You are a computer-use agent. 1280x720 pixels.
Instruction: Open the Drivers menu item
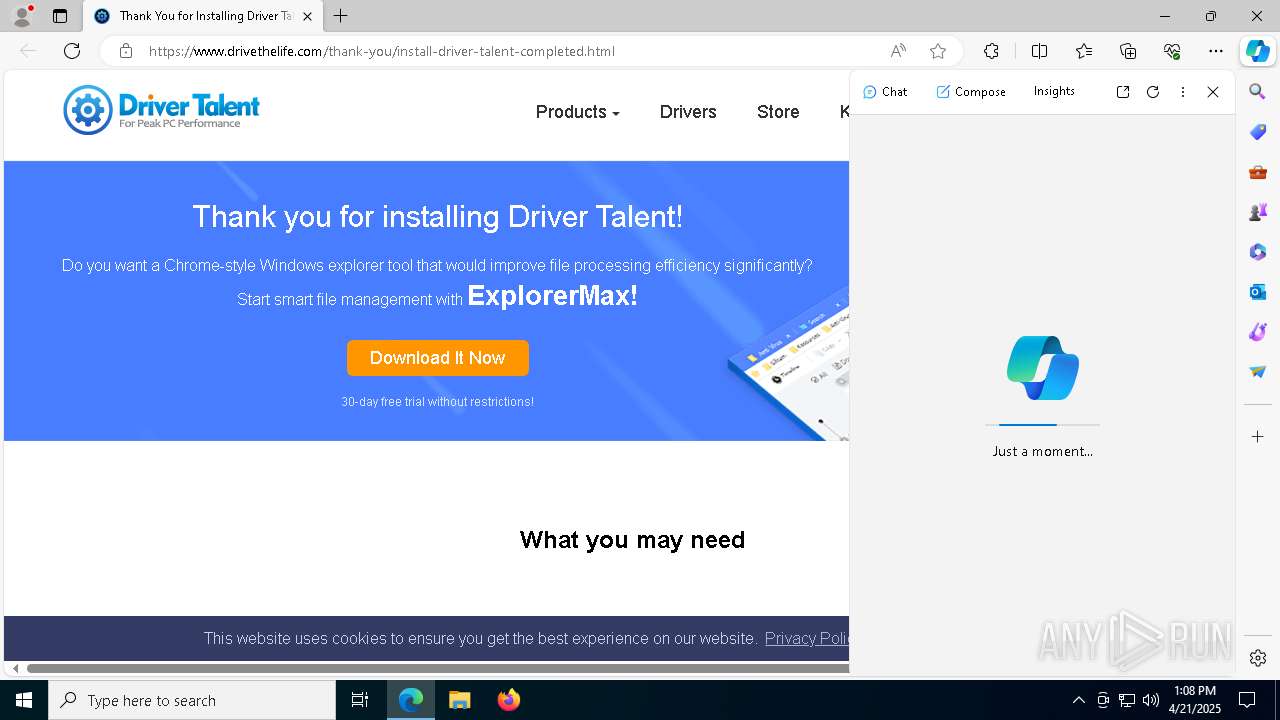point(688,112)
